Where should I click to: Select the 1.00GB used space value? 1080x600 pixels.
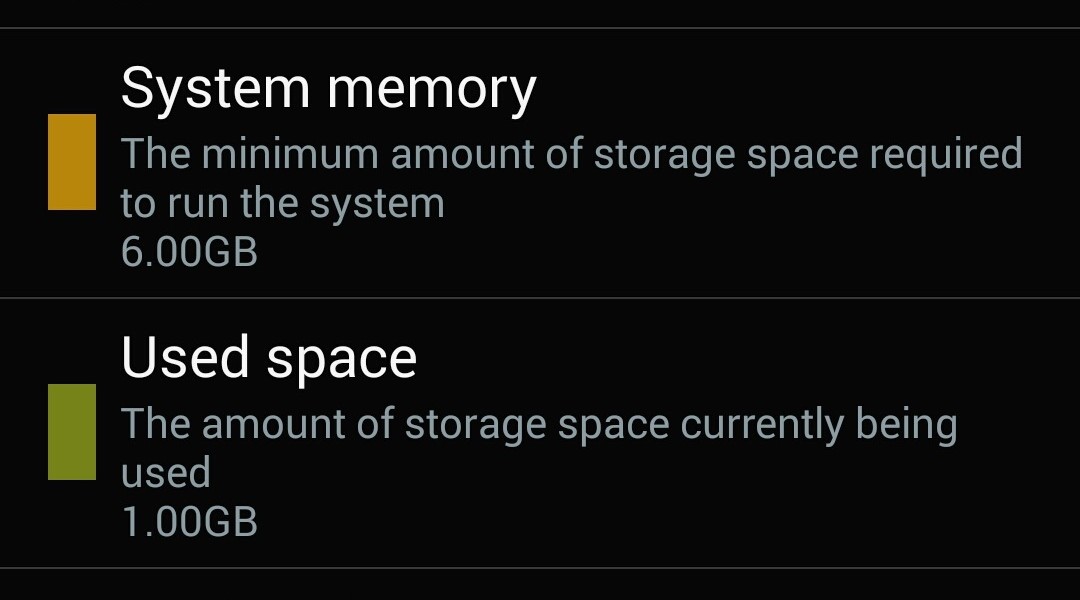189,522
